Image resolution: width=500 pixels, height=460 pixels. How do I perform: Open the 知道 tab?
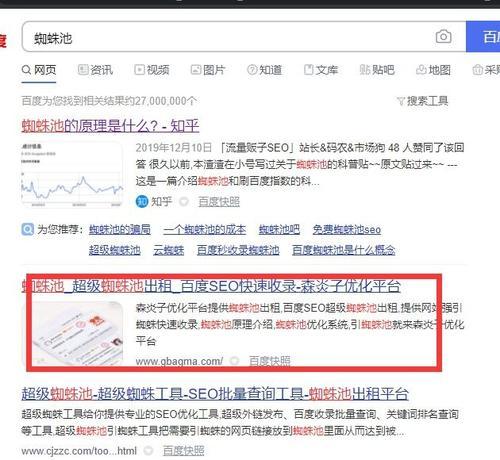265,70
